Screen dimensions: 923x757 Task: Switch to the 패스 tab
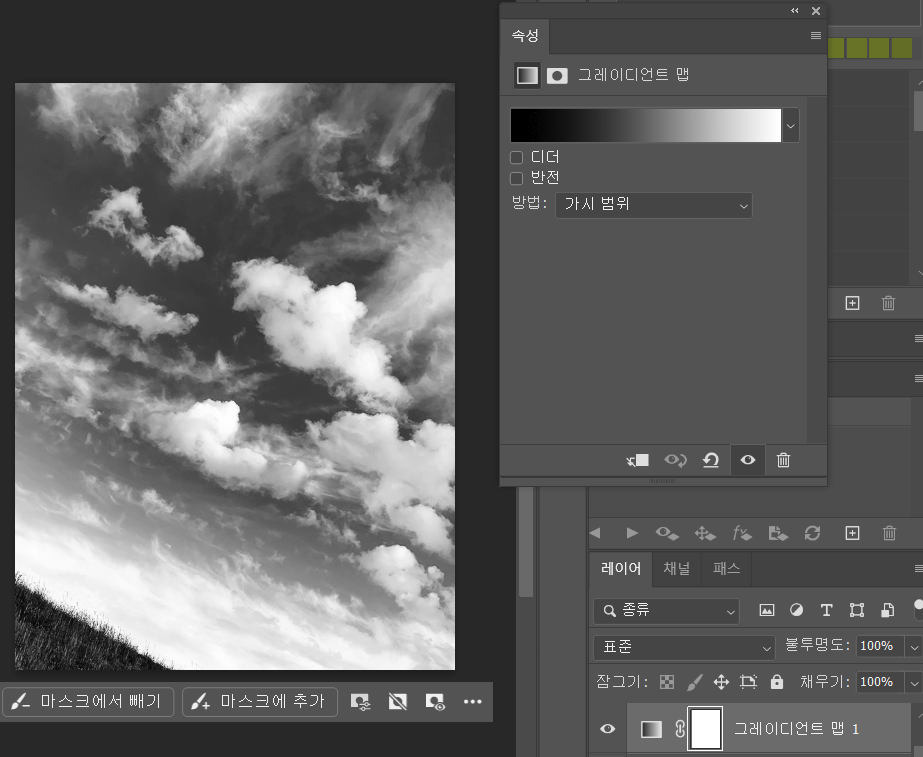(726, 569)
